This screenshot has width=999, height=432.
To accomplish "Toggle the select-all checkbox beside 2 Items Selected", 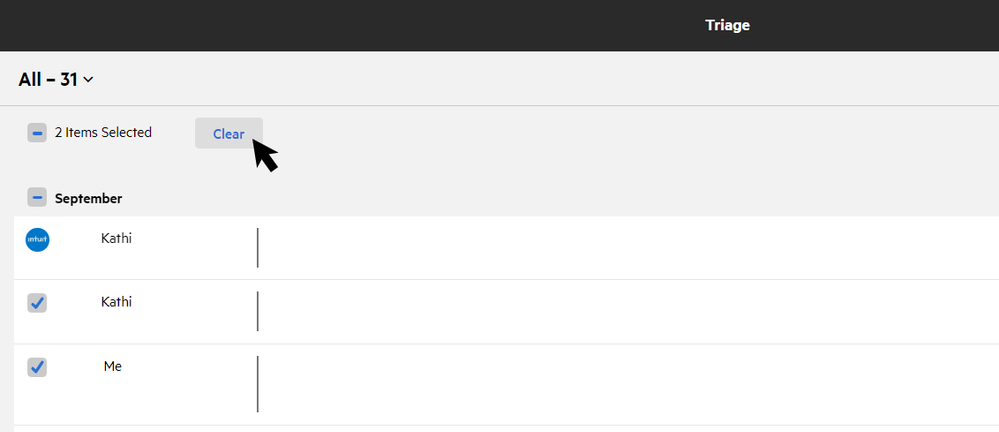I will pos(37,132).
